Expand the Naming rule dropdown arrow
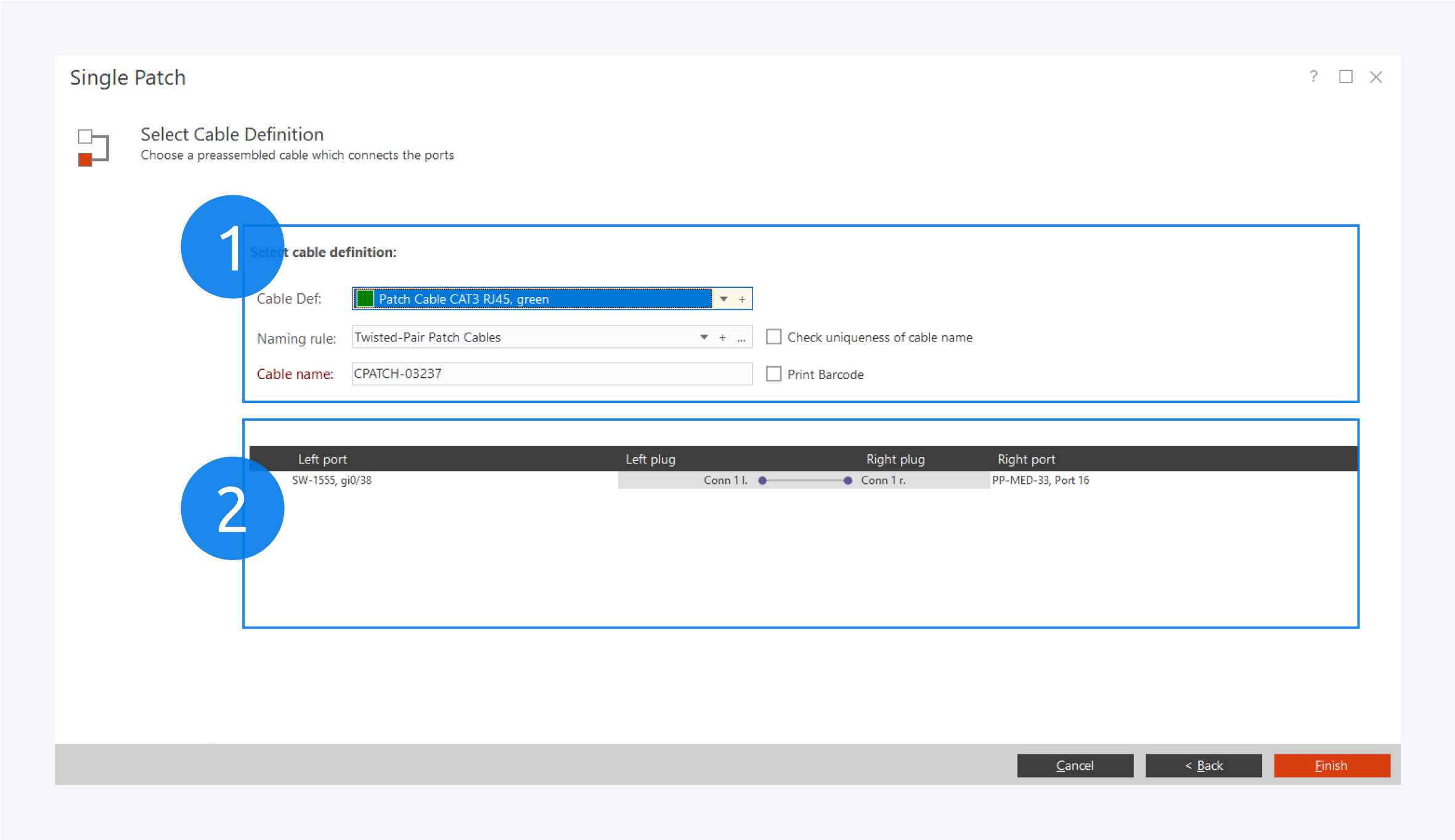This screenshot has width=1455, height=840. [704, 337]
